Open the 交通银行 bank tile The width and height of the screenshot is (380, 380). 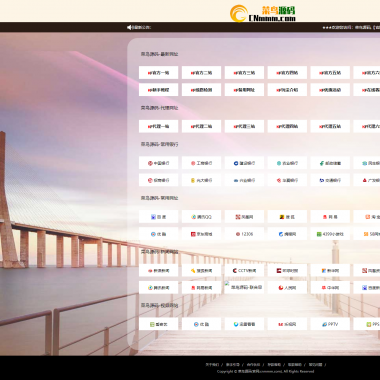tap(330, 180)
